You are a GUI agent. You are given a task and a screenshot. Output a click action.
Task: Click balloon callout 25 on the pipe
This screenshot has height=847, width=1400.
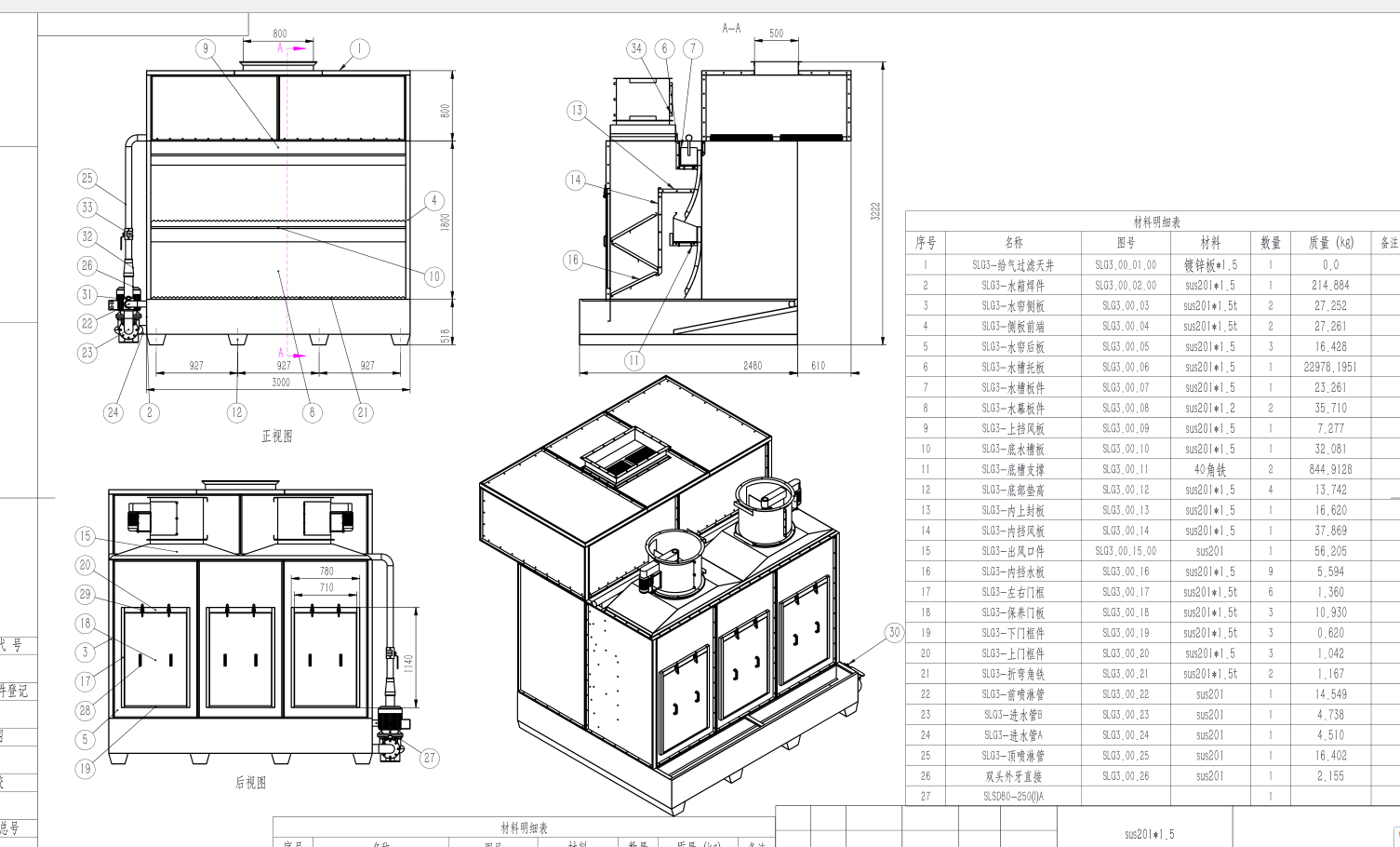87,178
